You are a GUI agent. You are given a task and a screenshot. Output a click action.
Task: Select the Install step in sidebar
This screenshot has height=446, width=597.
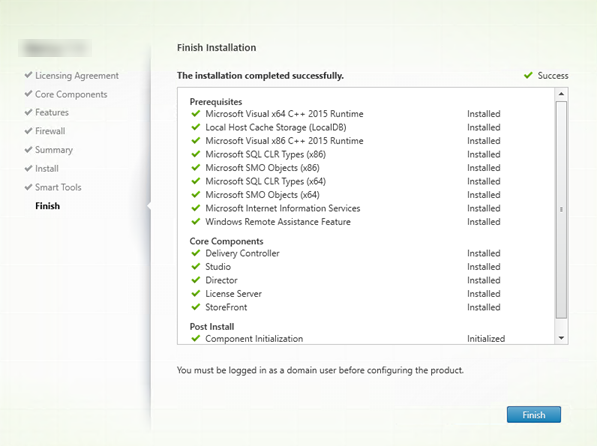pos(47,168)
